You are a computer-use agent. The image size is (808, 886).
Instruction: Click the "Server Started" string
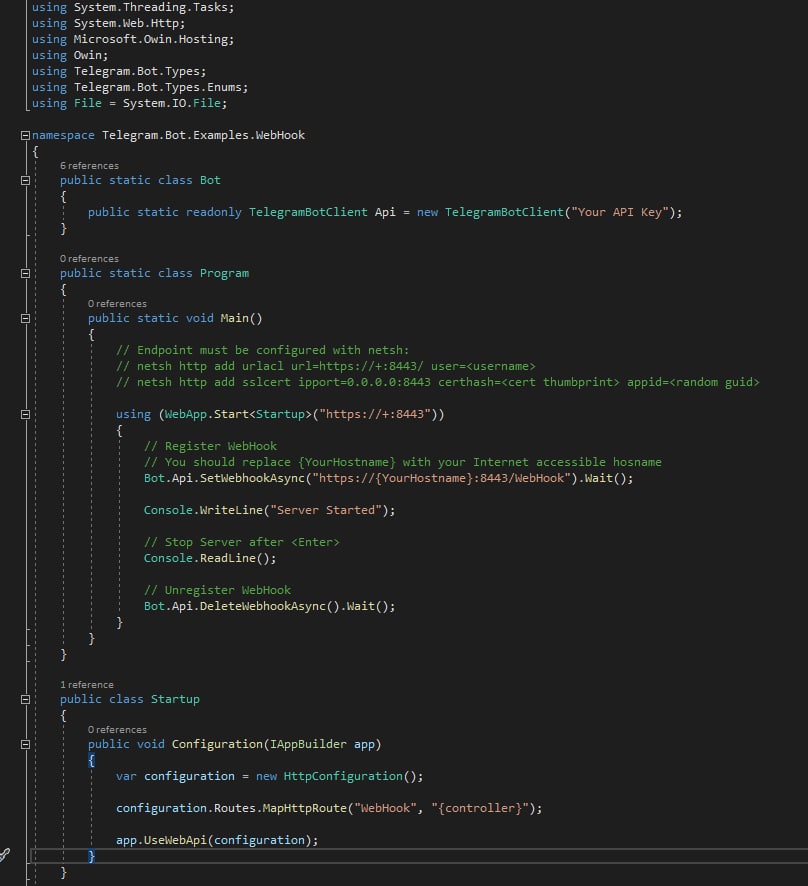[x=325, y=510]
